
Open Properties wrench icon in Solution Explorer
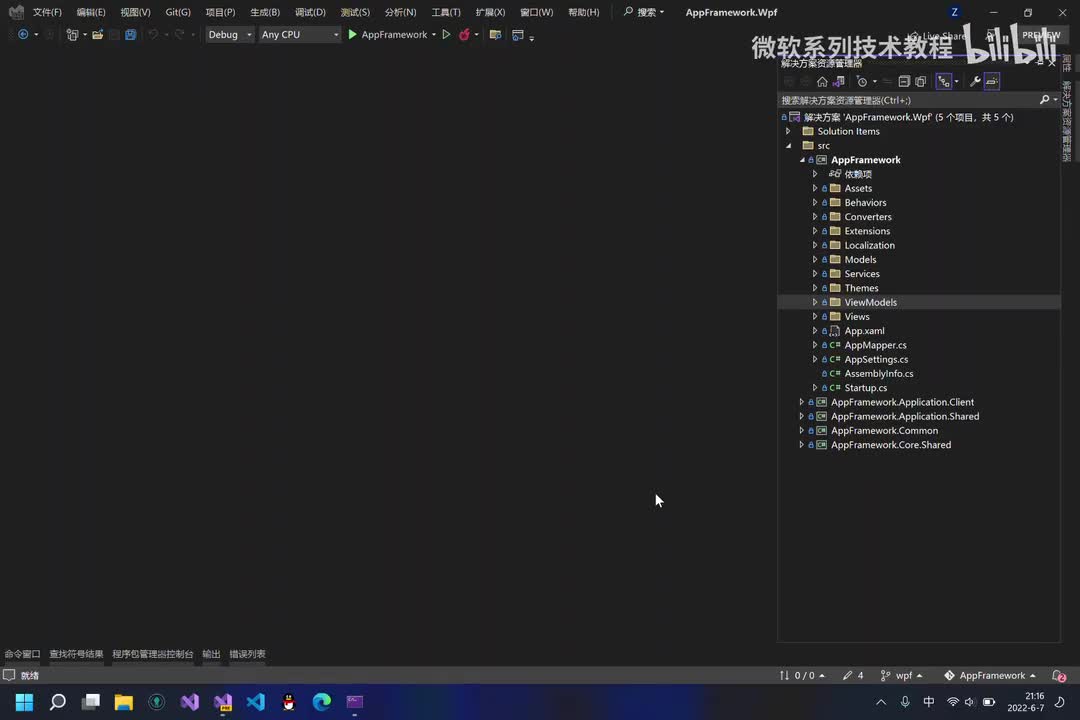975,82
